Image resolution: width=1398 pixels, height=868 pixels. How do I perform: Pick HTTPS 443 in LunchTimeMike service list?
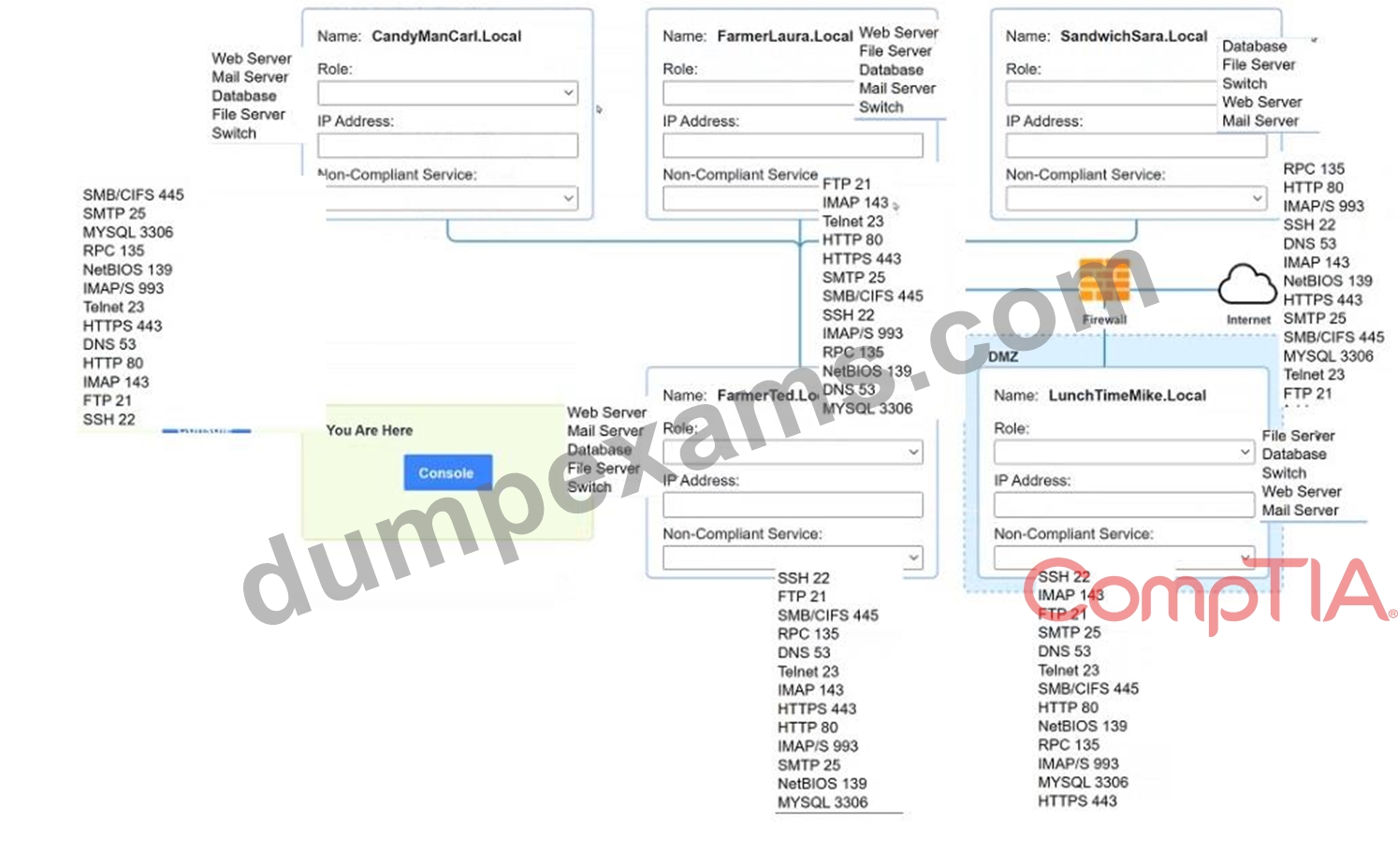click(1077, 801)
